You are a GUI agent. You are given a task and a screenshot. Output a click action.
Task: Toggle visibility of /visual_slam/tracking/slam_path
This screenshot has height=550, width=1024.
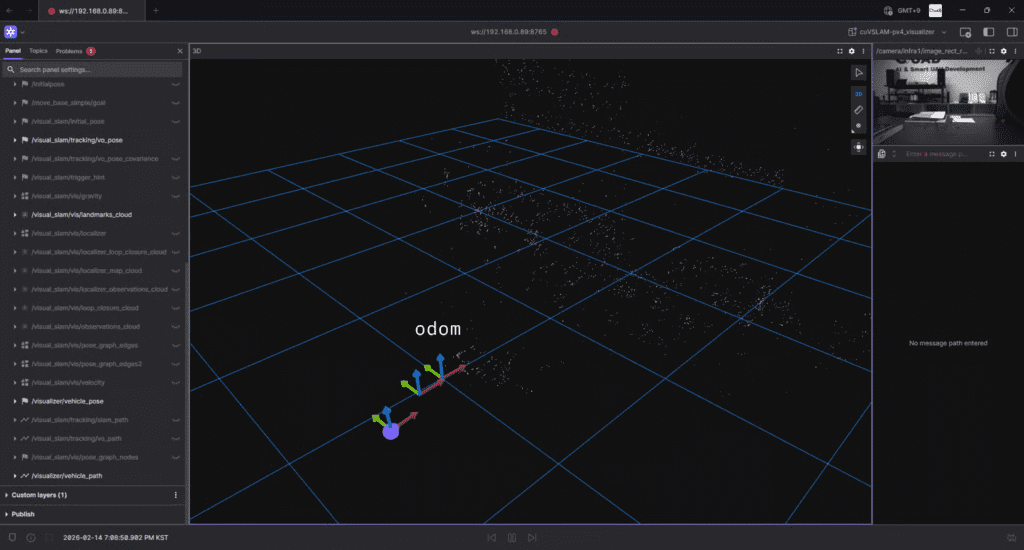pos(175,420)
